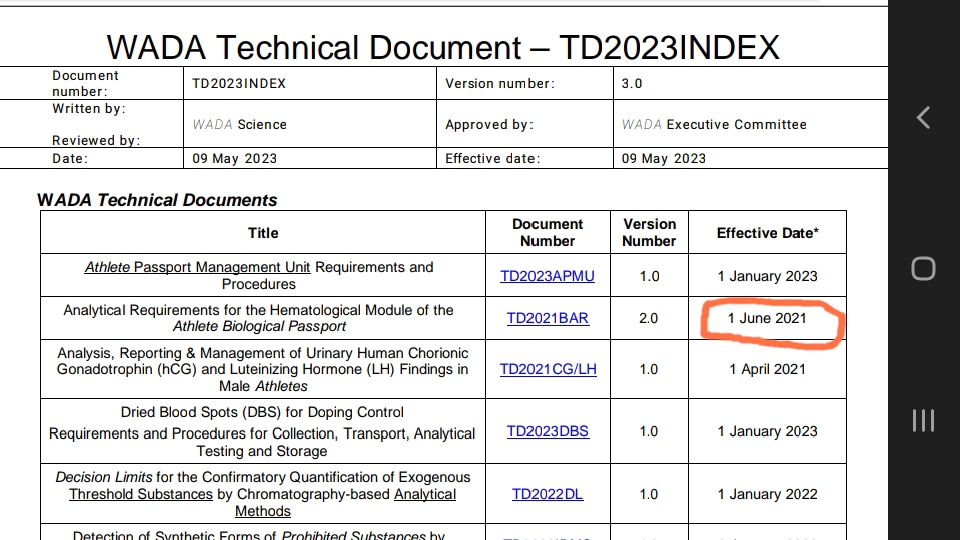Select the Document Number column header
The height and width of the screenshot is (540, 960).
(547, 232)
